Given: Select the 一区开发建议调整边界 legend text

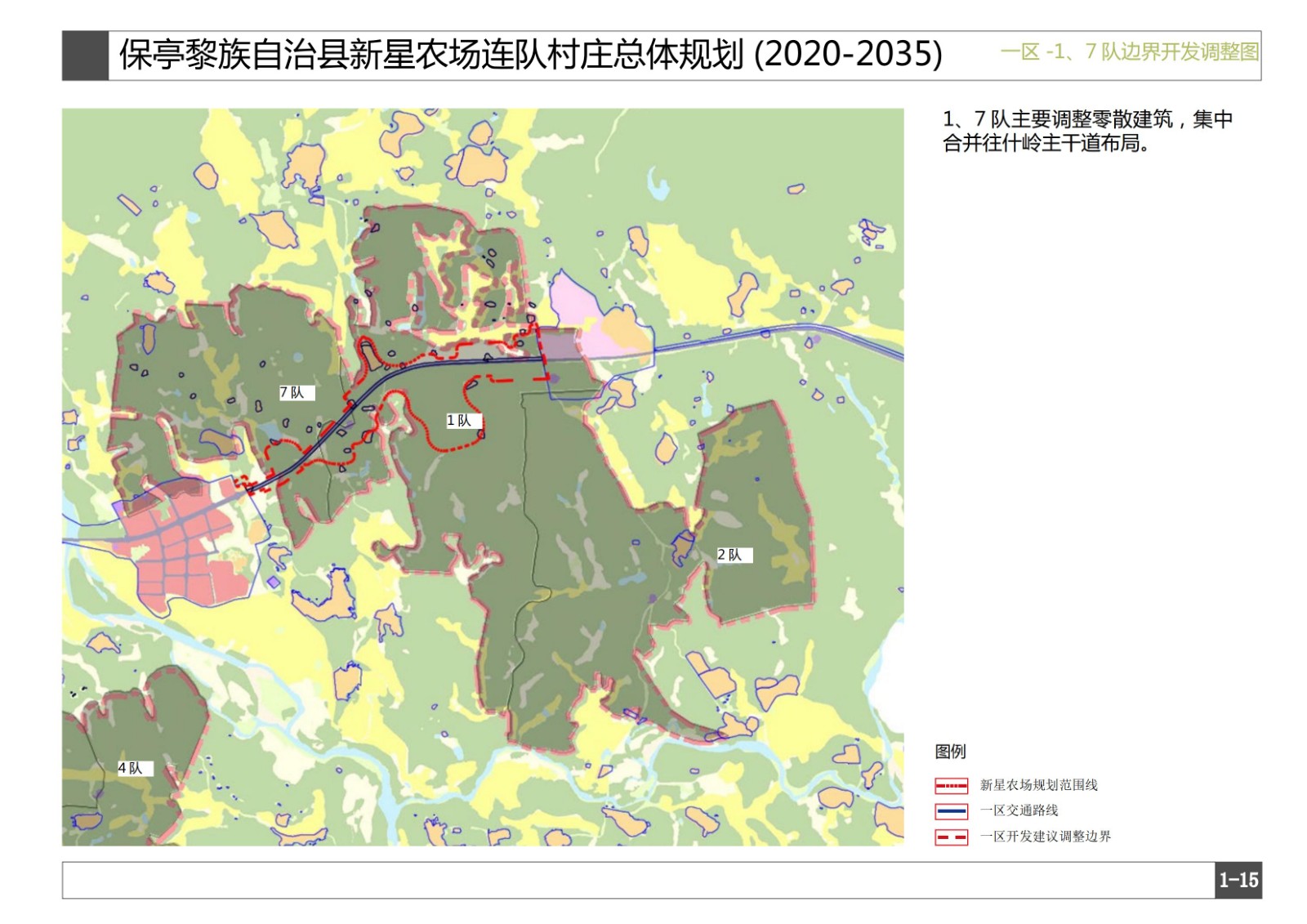Looking at the screenshot, I should click(x=1045, y=837).
